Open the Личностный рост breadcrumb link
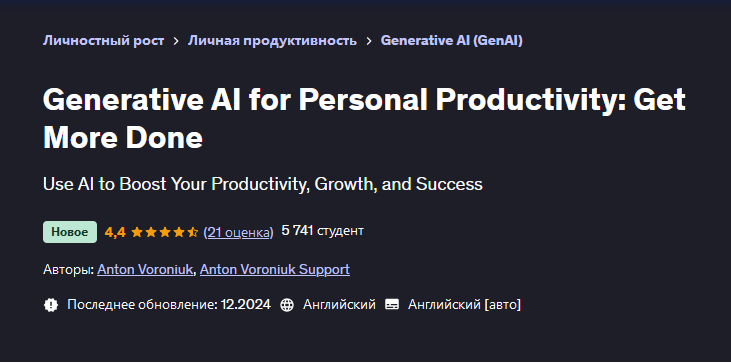The width and height of the screenshot is (731, 363). tap(103, 41)
